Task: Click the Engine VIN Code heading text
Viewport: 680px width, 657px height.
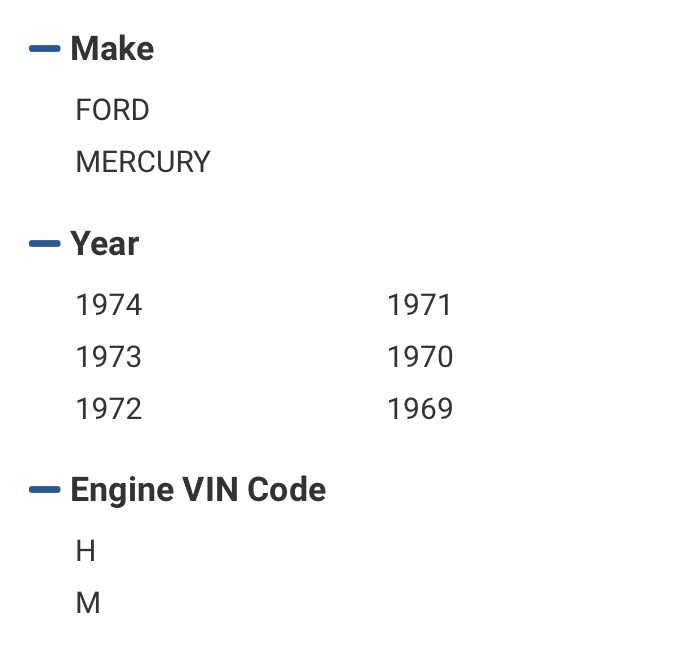Action: (198, 489)
